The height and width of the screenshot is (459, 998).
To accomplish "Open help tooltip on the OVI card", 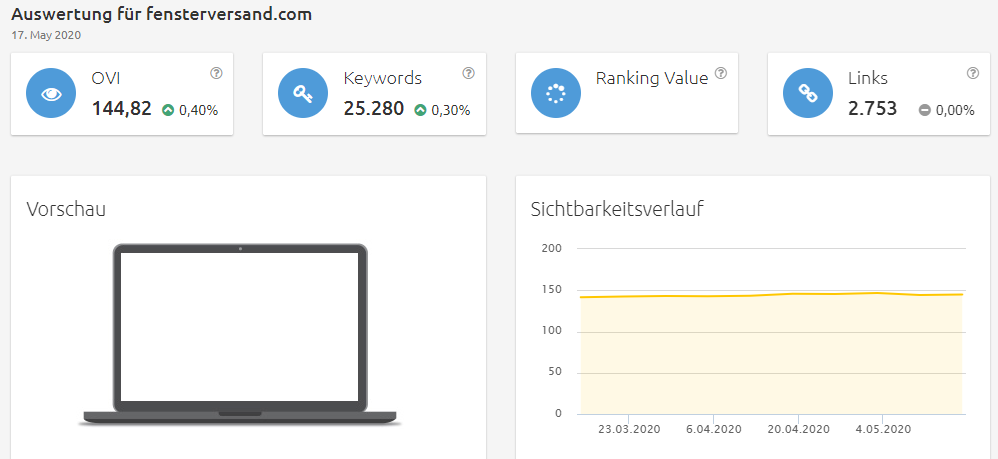I will (x=216, y=73).
